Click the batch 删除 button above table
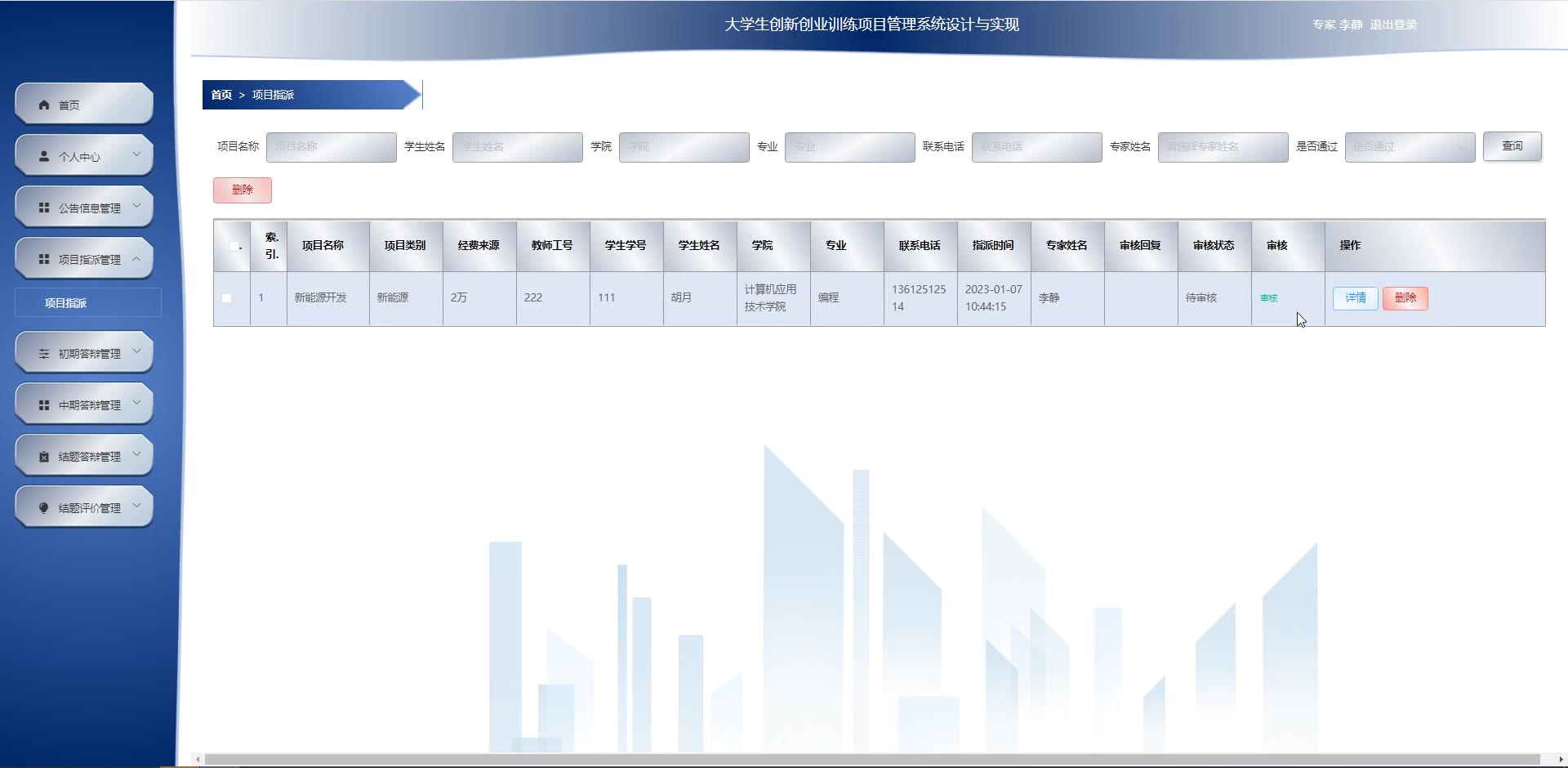This screenshot has height=768, width=1568. pos(243,190)
